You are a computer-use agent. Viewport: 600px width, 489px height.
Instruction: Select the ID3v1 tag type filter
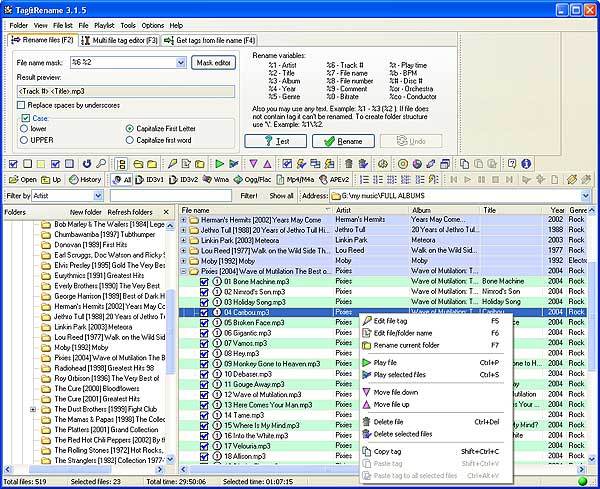pyautogui.click(x=150, y=179)
